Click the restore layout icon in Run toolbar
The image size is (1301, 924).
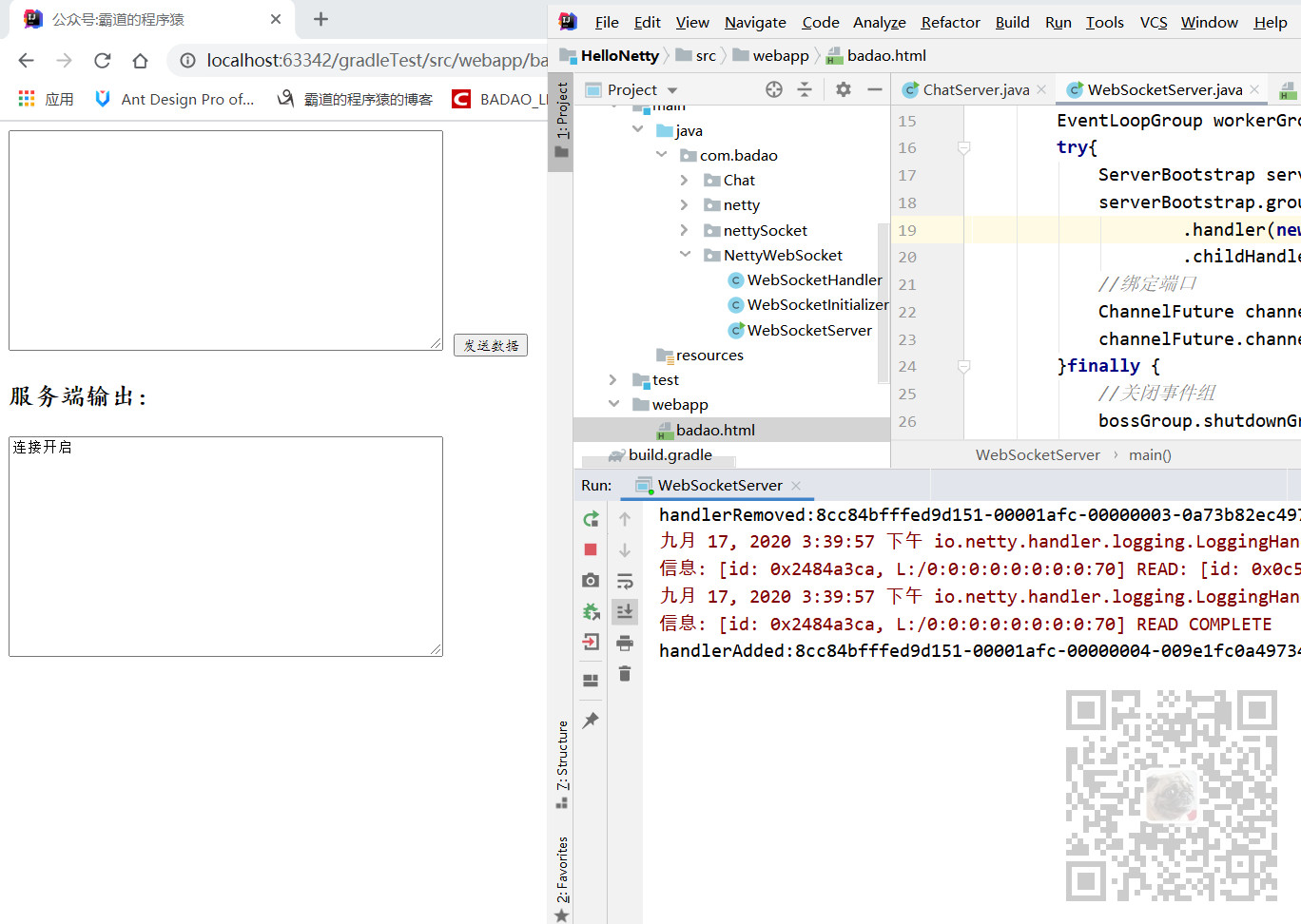(591, 680)
